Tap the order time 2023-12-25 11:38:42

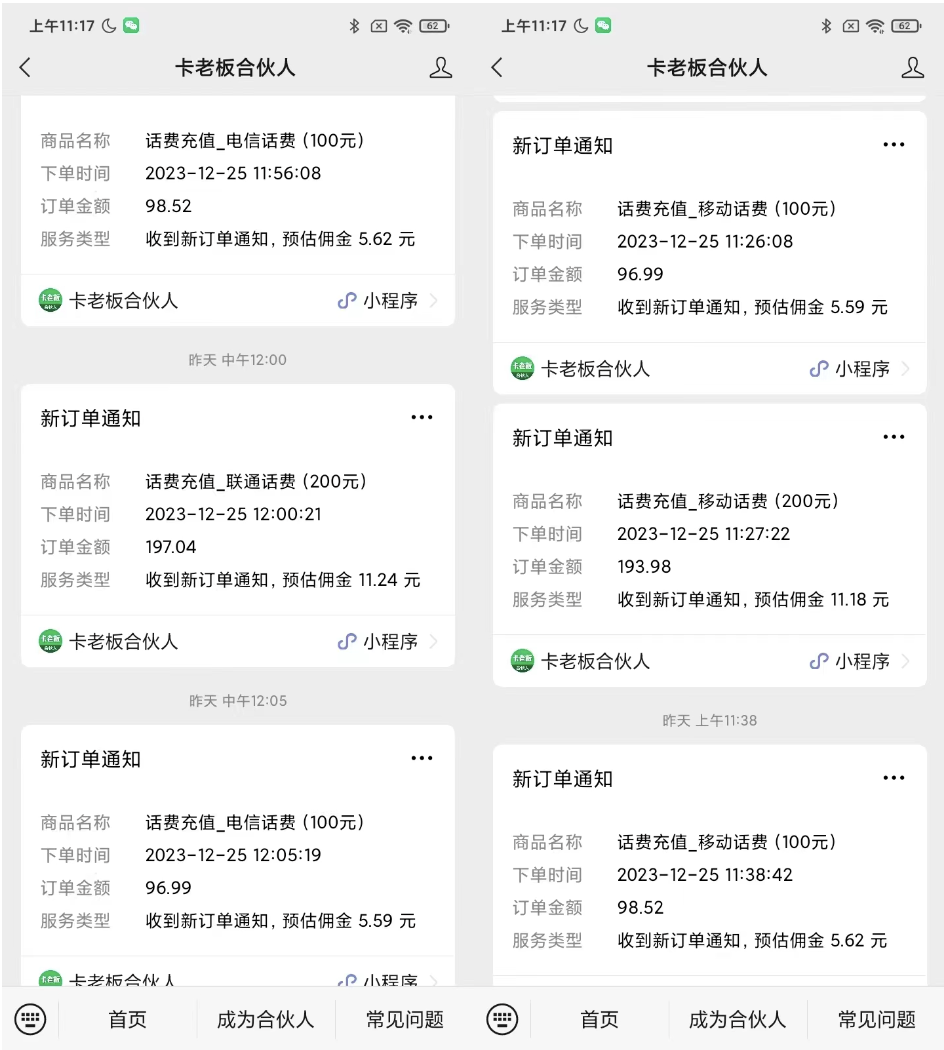[705, 875]
